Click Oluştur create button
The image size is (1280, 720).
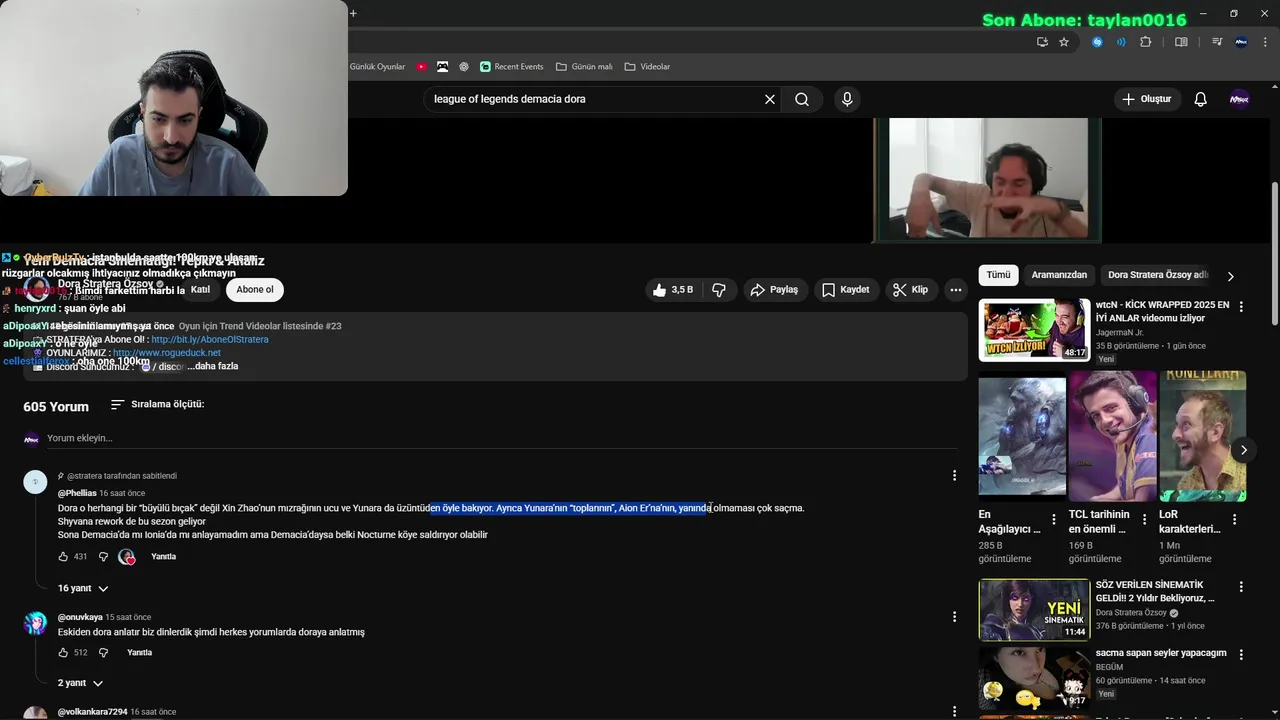[x=1147, y=99]
